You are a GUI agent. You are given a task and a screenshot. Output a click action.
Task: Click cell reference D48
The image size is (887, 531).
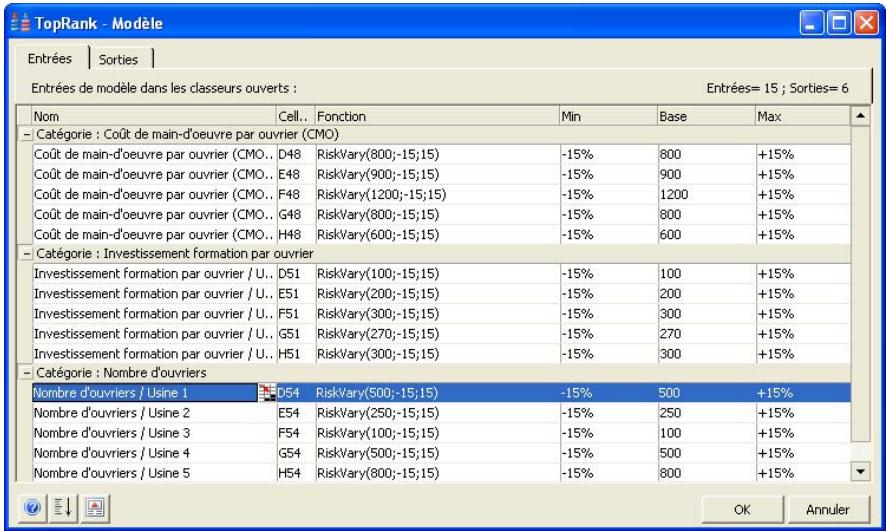pyautogui.click(x=290, y=154)
